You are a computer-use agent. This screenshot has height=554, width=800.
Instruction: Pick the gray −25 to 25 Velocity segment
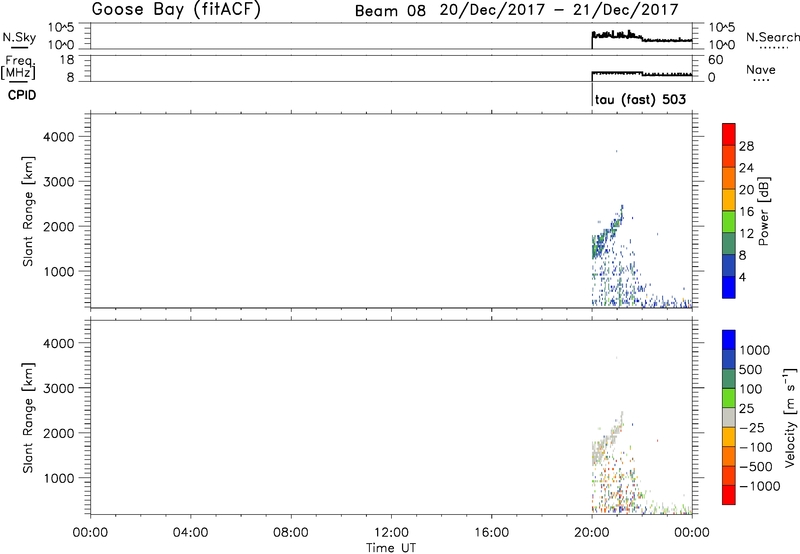[729, 417]
